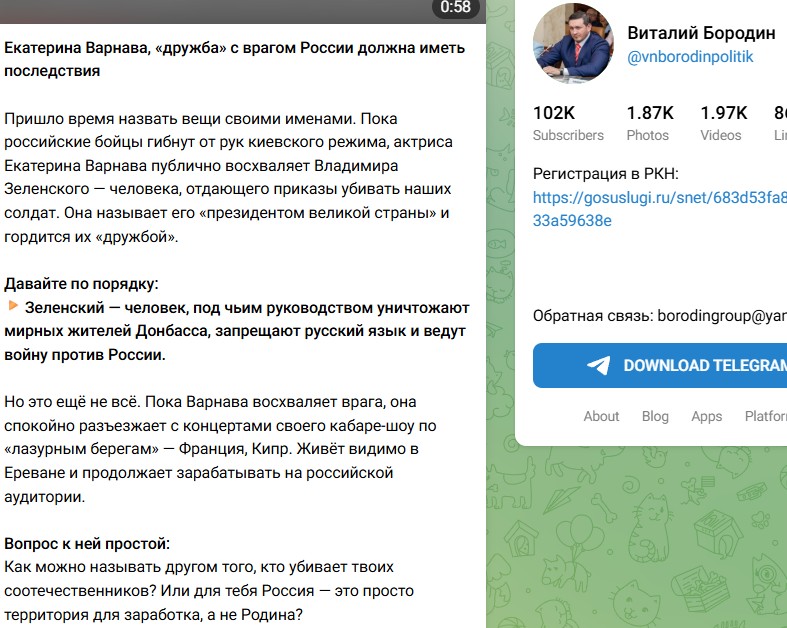The image size is (787, 628).
Task: Open the @vnborodinpolitik channel handle link
Action: pyautogui.click(x=690, y=58)
